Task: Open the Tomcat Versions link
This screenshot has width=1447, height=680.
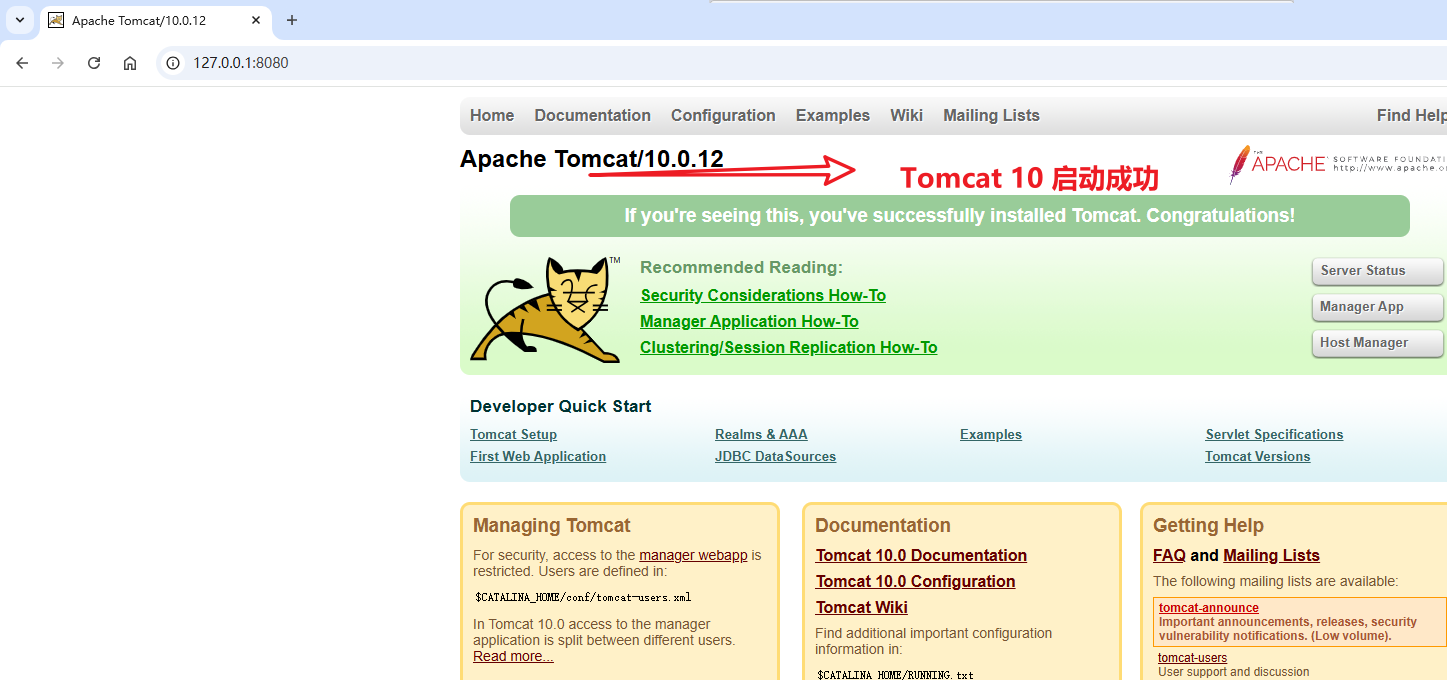Action: [x=1257, y=456]
